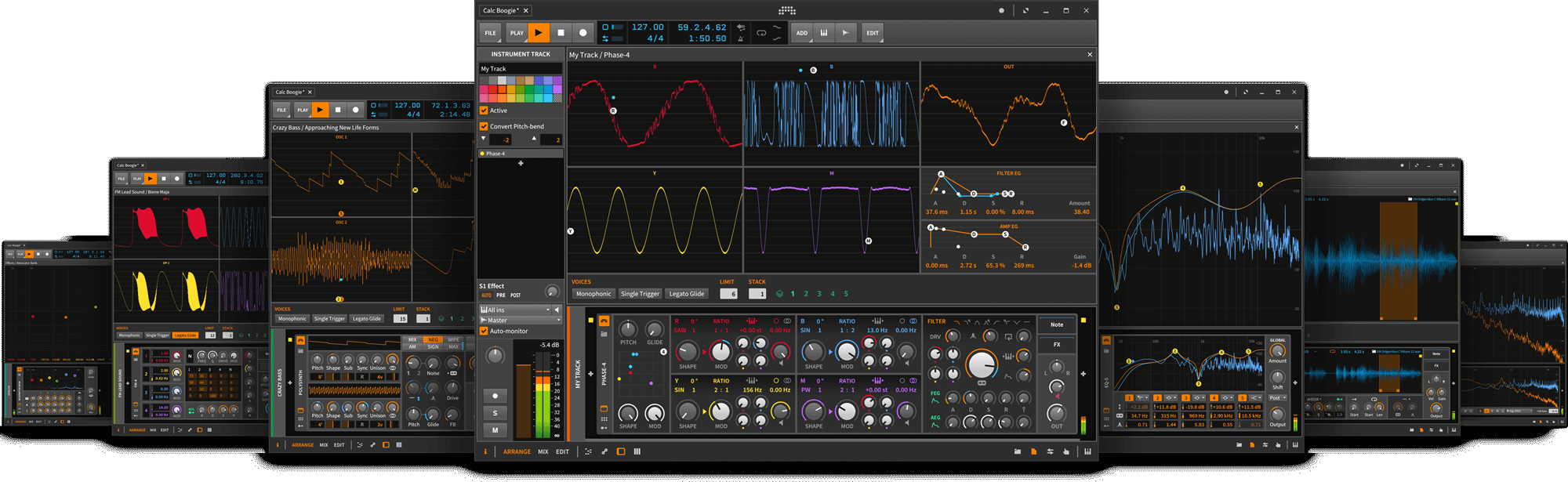Arm My Track for recording
The image size is (1568, 482).
495,396
